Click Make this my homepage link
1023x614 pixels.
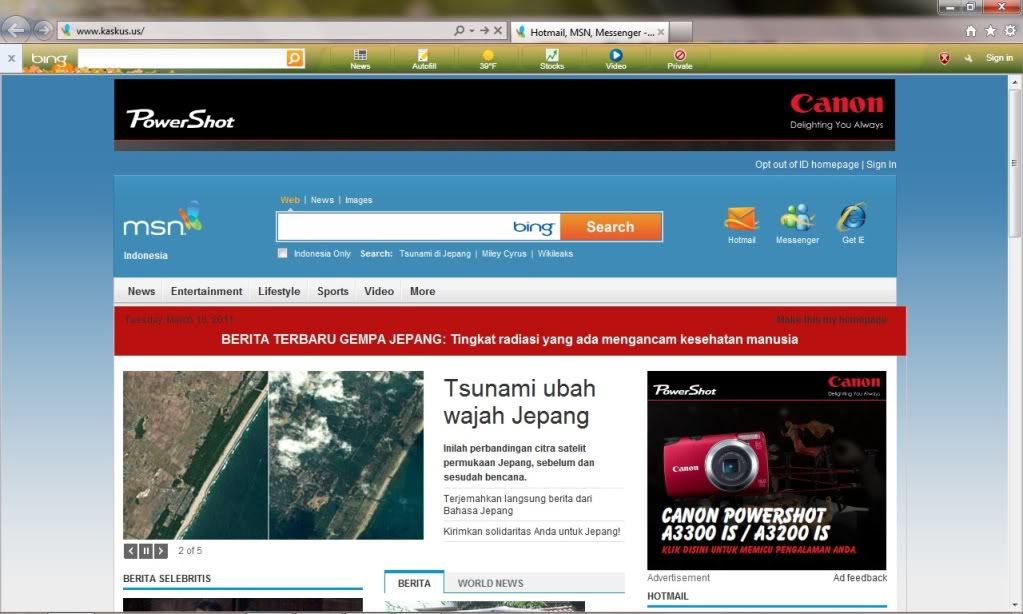click(x=832, y=320)
